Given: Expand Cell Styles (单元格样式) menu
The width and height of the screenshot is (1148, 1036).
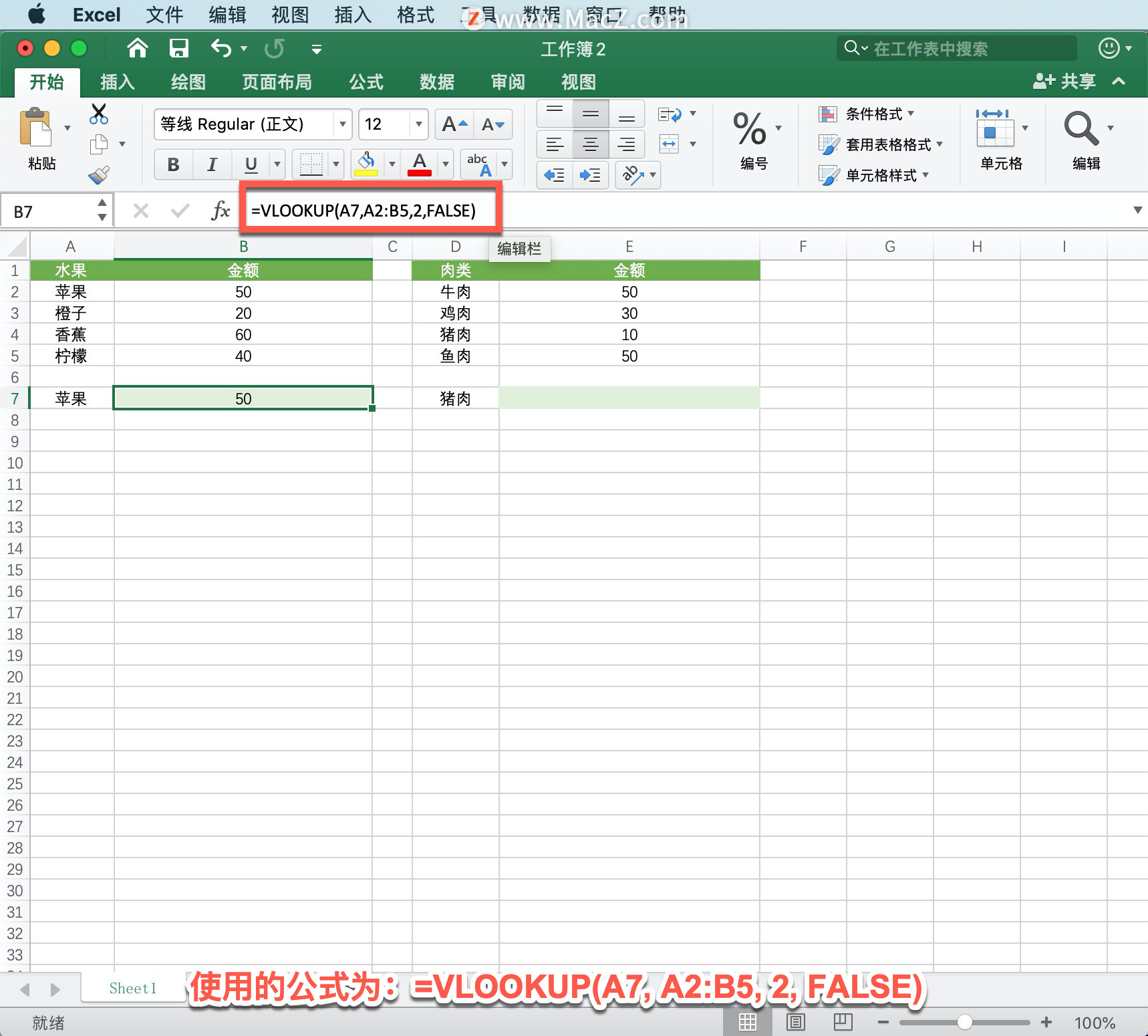Looking at the screenshot, I should 874,175.
